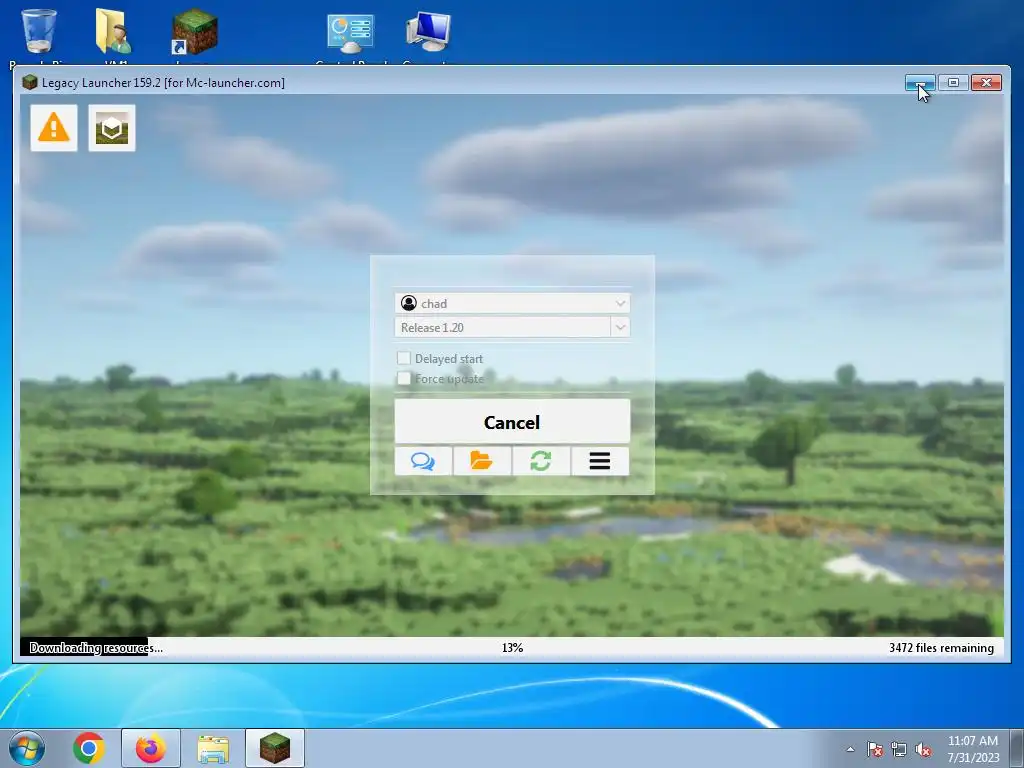
Task: Cancel the ongoing download
Action: 513,422
